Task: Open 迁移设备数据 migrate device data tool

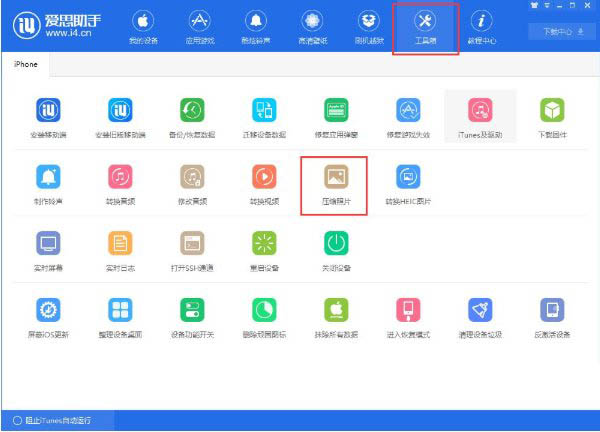Action: (264, 118)
